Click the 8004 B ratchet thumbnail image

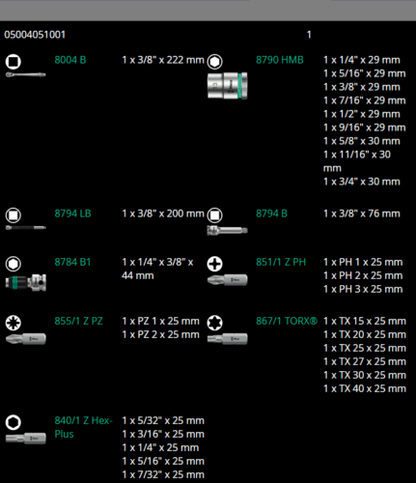point(26,74)
